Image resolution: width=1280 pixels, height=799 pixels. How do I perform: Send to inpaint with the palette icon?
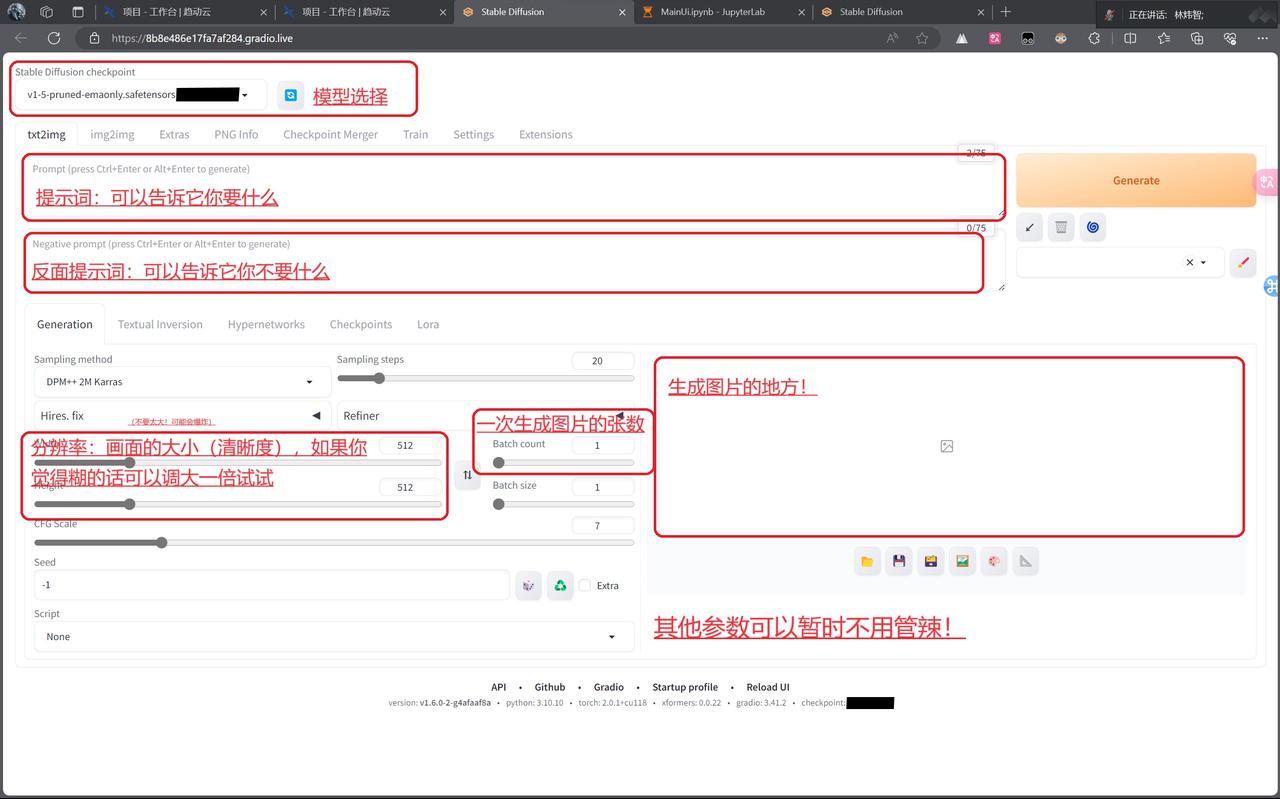tap(994, 561)
